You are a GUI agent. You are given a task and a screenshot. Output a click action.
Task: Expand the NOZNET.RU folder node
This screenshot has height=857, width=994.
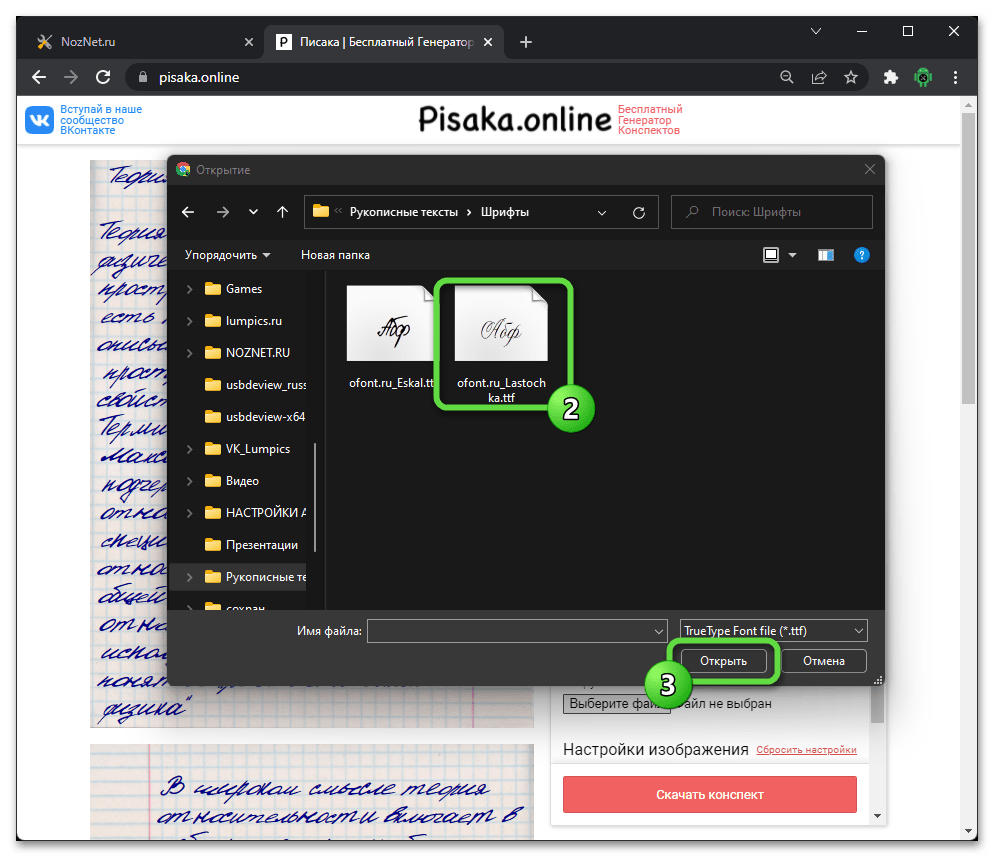pyautogui.click(x=190, y=353)
